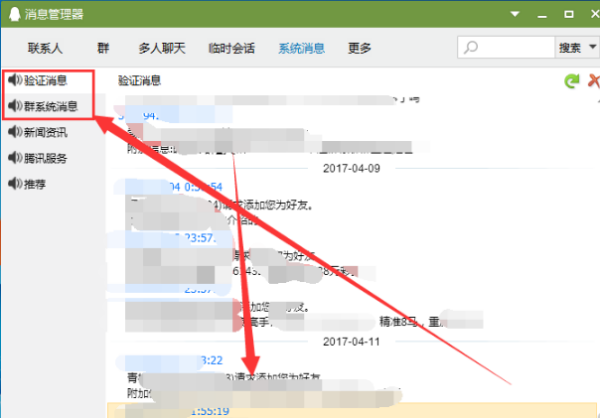600x418 pixels.
Task: Switch to the 群 tab
Action: click(x=103, y=48)
